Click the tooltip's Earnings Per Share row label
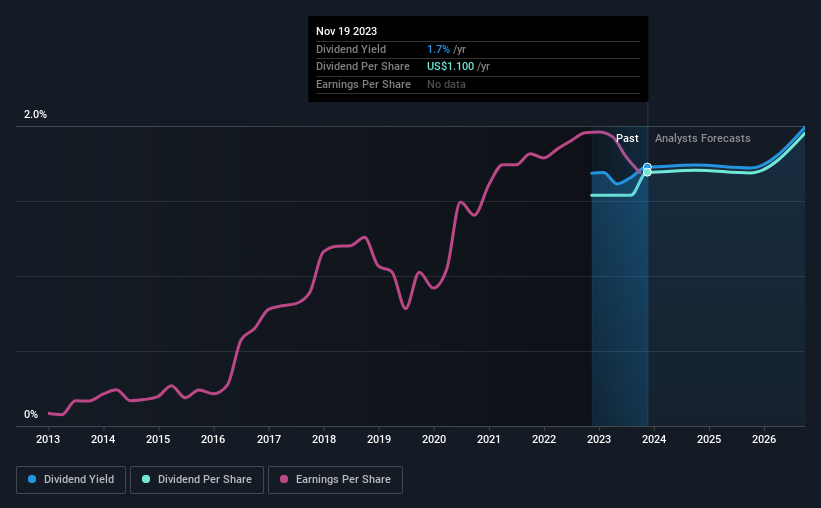This screenshot has height=508, width=821. coord(363,84)
